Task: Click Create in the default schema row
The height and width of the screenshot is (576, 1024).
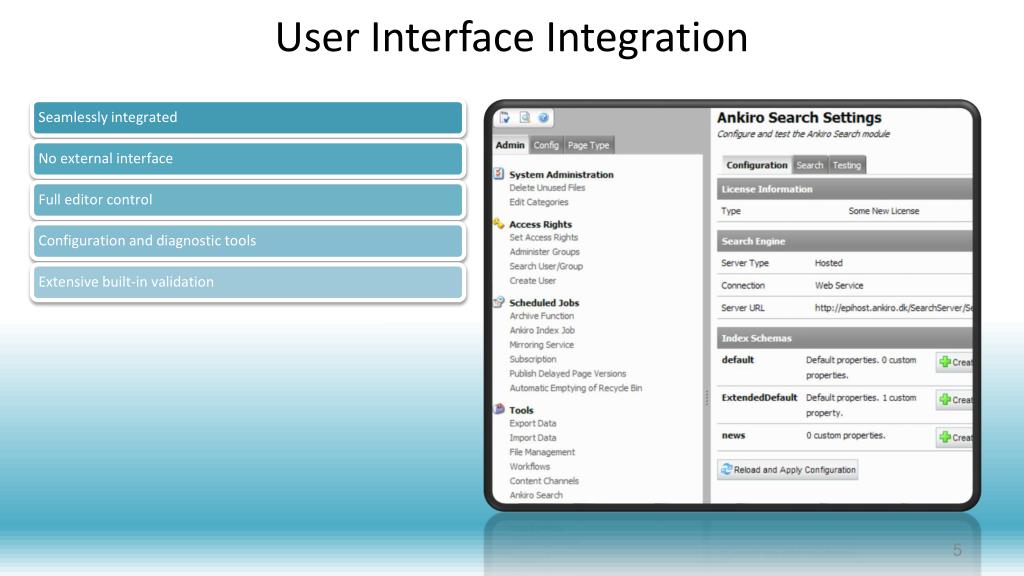Action: [x=954, y=362]
